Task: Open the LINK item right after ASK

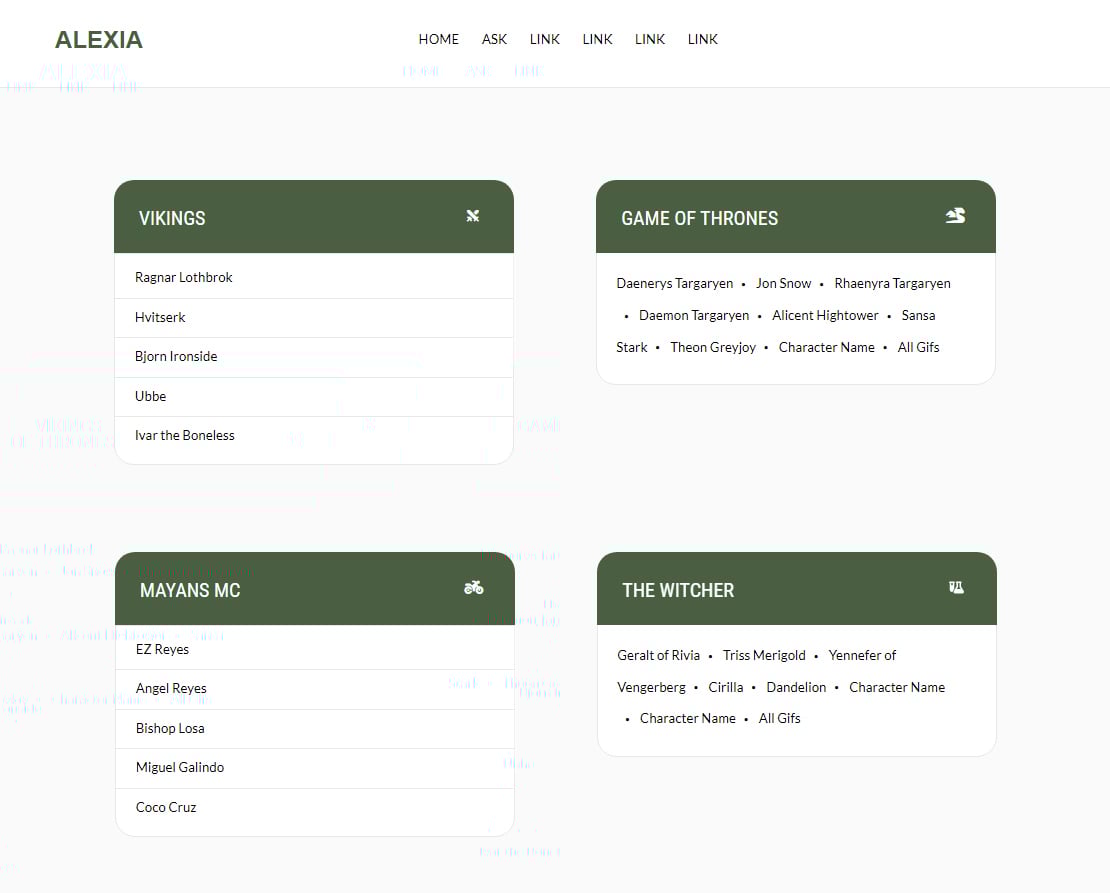Action: point(544,40)
